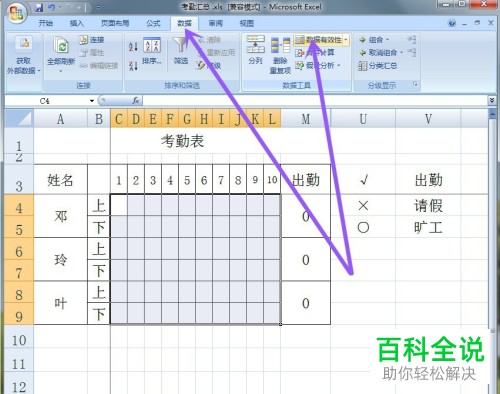Click 删除重复项 remove duplicates
The width and height of the screenshot is (500, 394).
[x=280, y=55]
